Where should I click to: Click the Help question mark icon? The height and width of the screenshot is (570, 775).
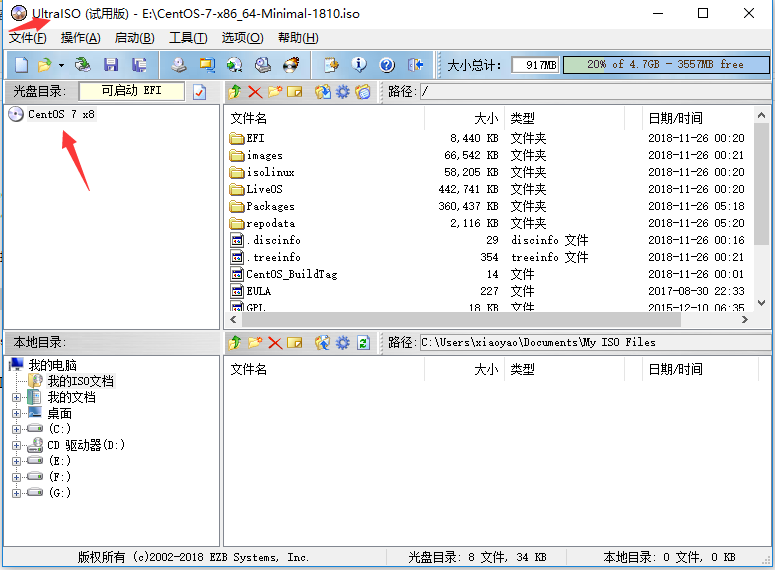coord(387,65)
